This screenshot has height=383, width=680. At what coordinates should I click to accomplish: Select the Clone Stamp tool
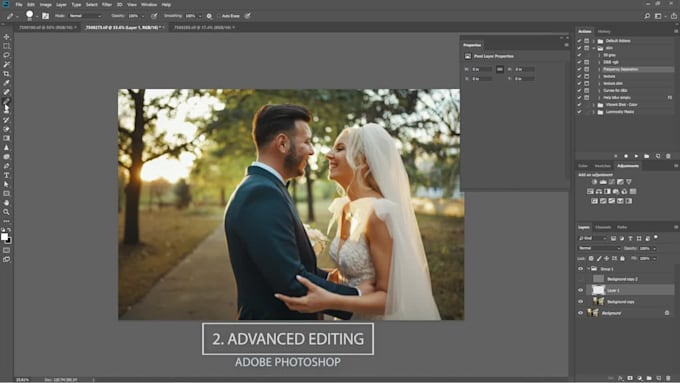click(x=7, y=111)
